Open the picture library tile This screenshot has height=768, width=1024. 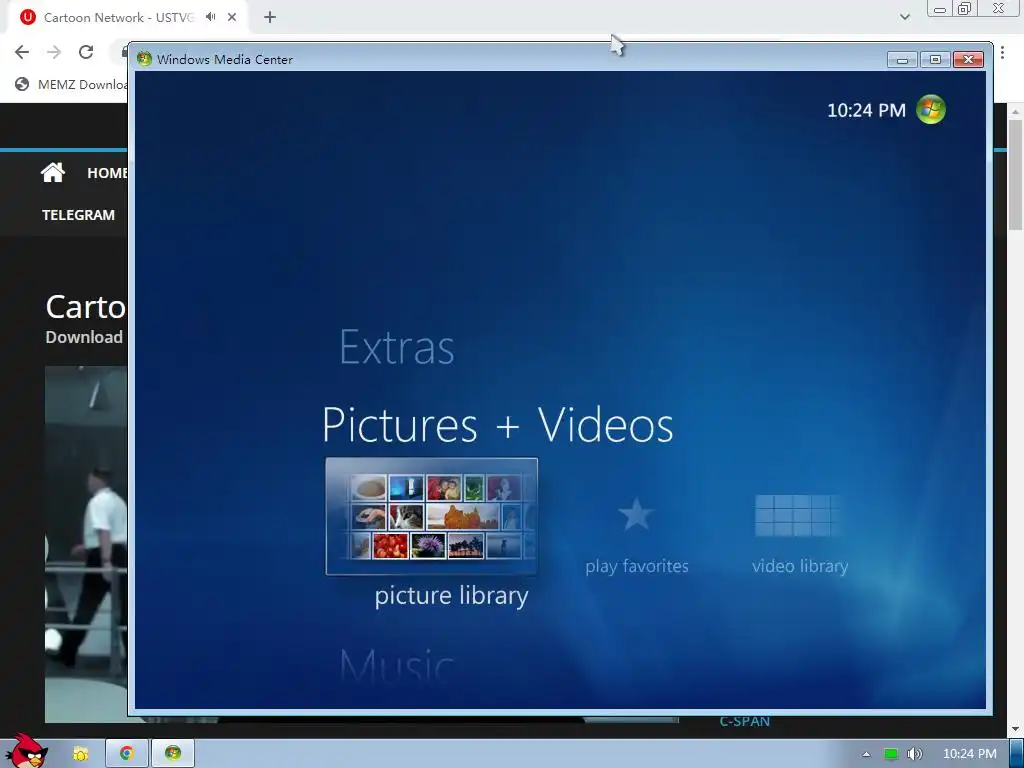432,516
